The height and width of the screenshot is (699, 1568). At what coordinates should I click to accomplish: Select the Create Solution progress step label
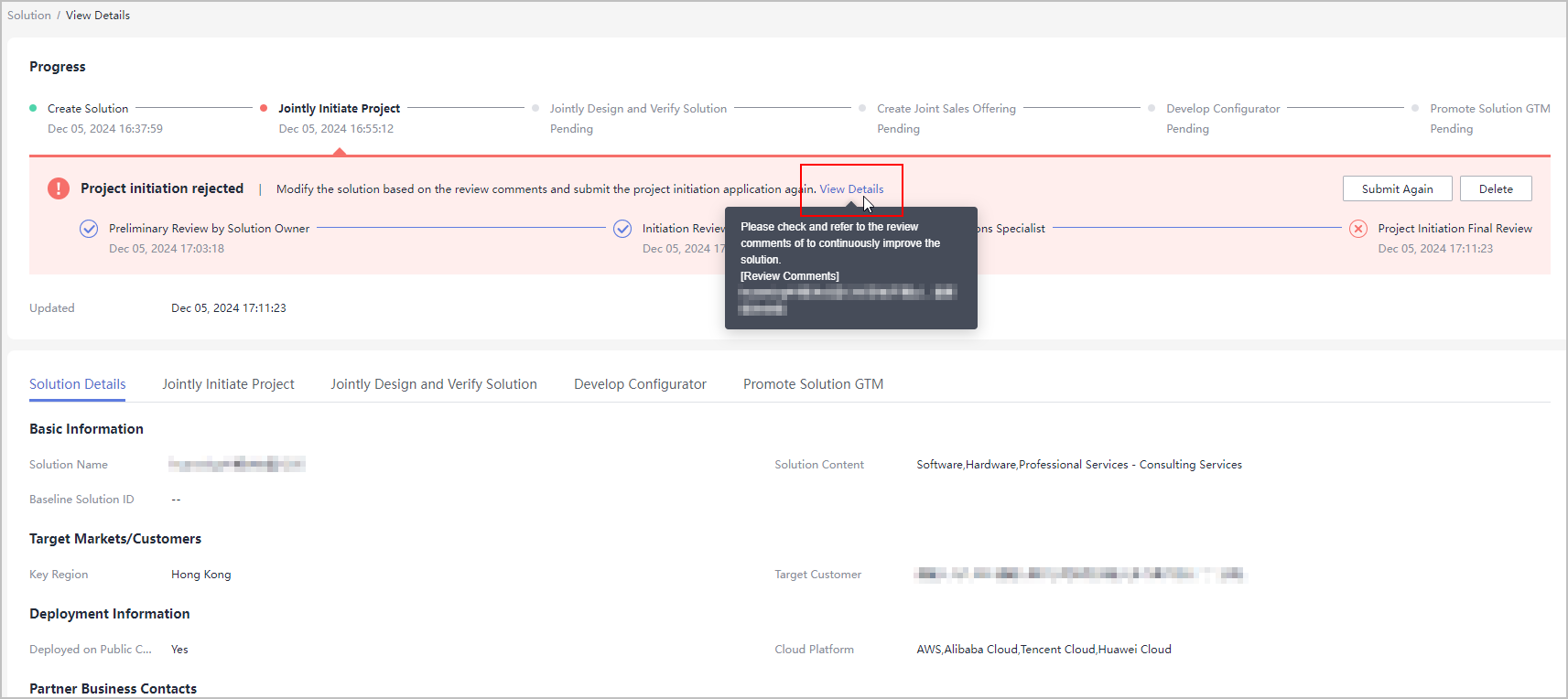coord(88,109)
